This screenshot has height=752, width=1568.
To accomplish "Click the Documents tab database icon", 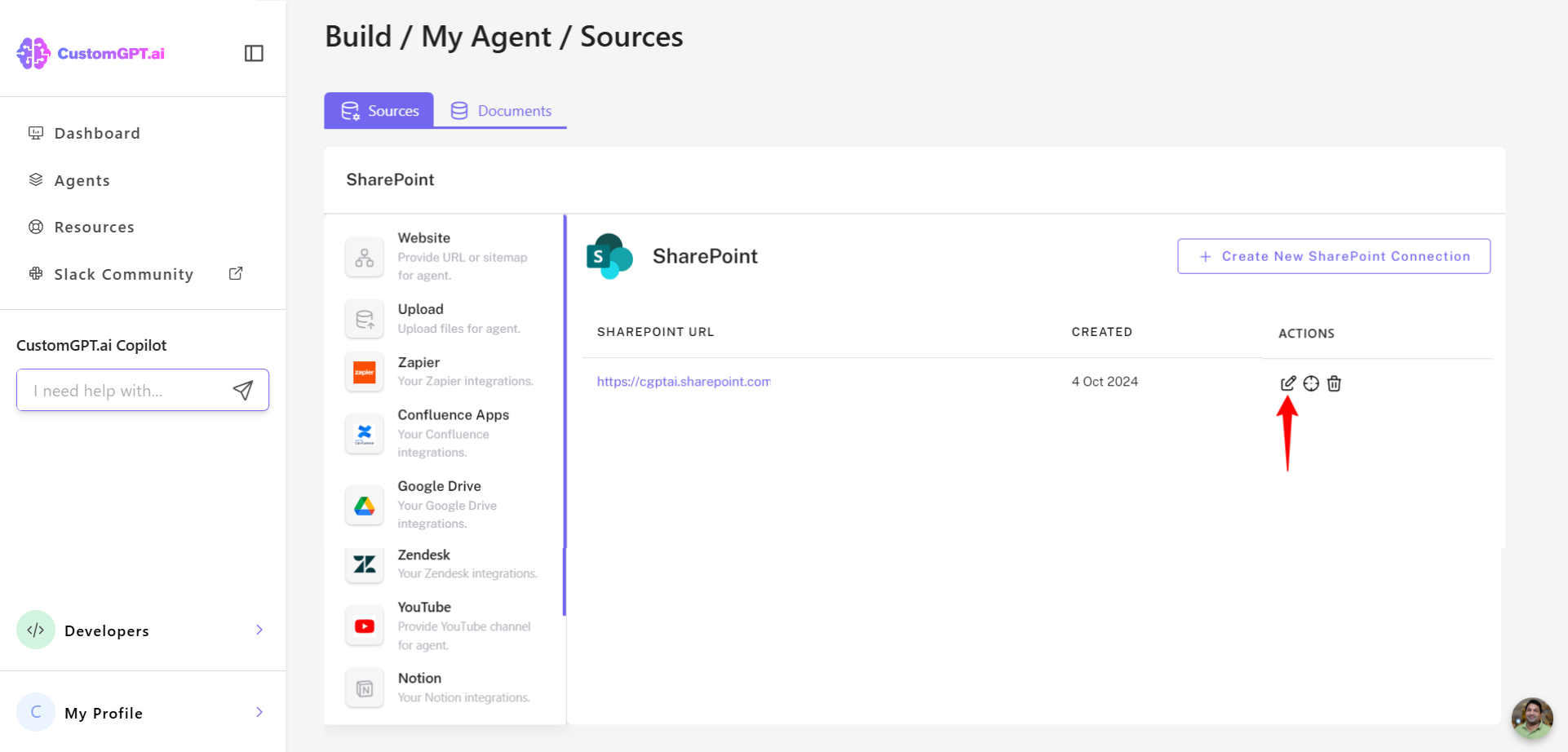I will pos(459,111).
